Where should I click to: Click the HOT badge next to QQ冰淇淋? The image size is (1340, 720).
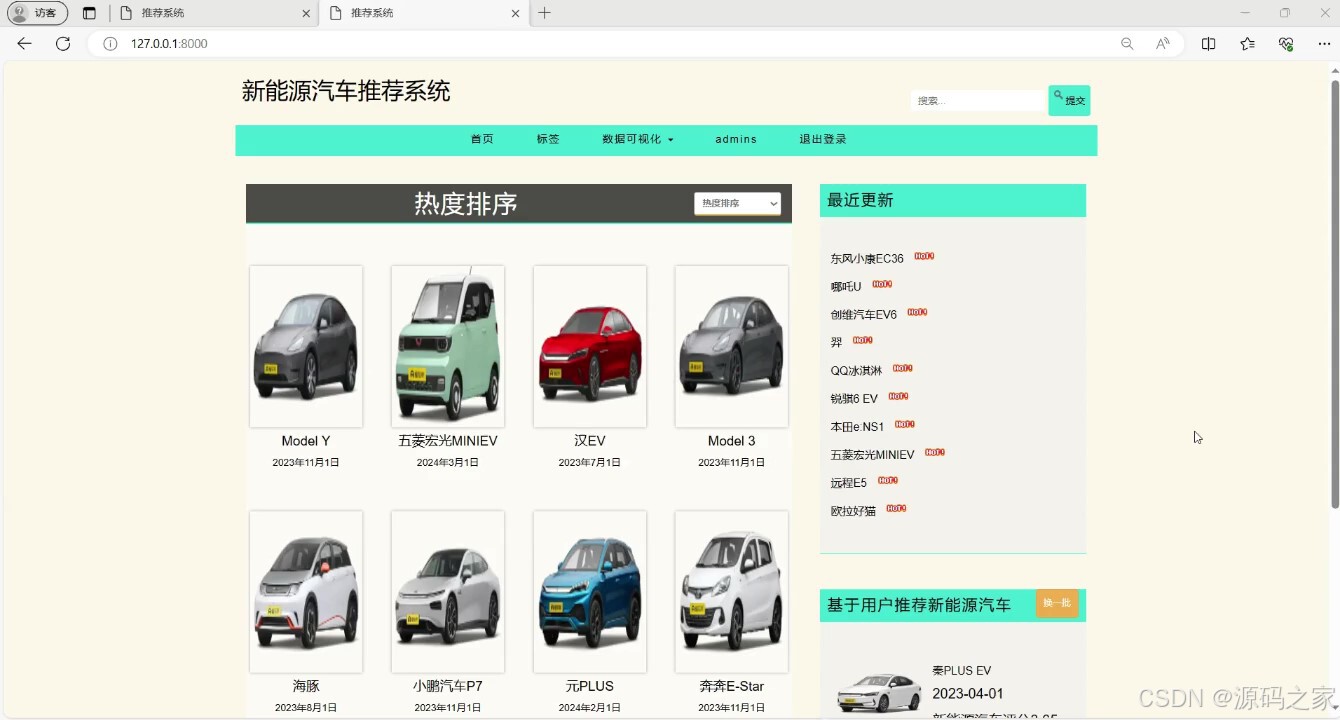(x=902, y=368)
